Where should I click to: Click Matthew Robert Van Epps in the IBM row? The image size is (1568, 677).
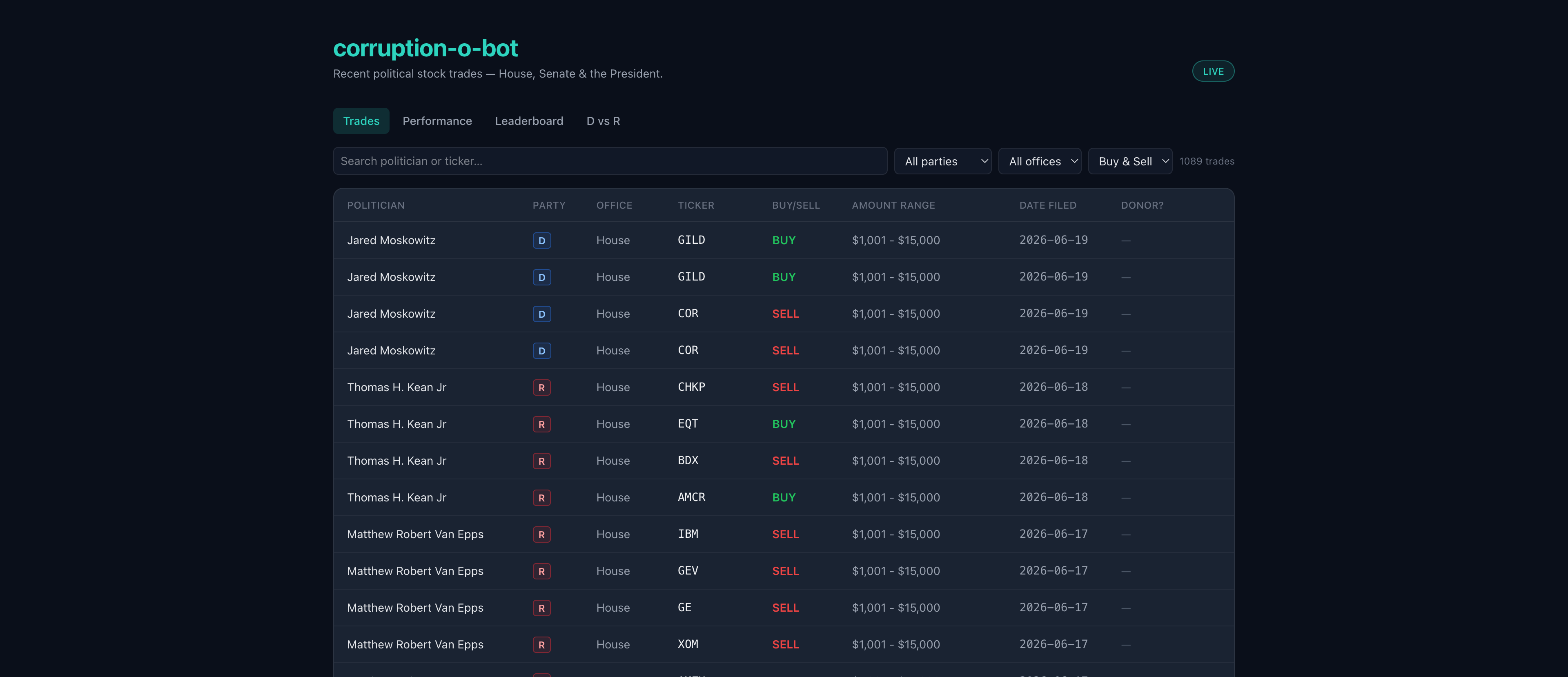415,534
